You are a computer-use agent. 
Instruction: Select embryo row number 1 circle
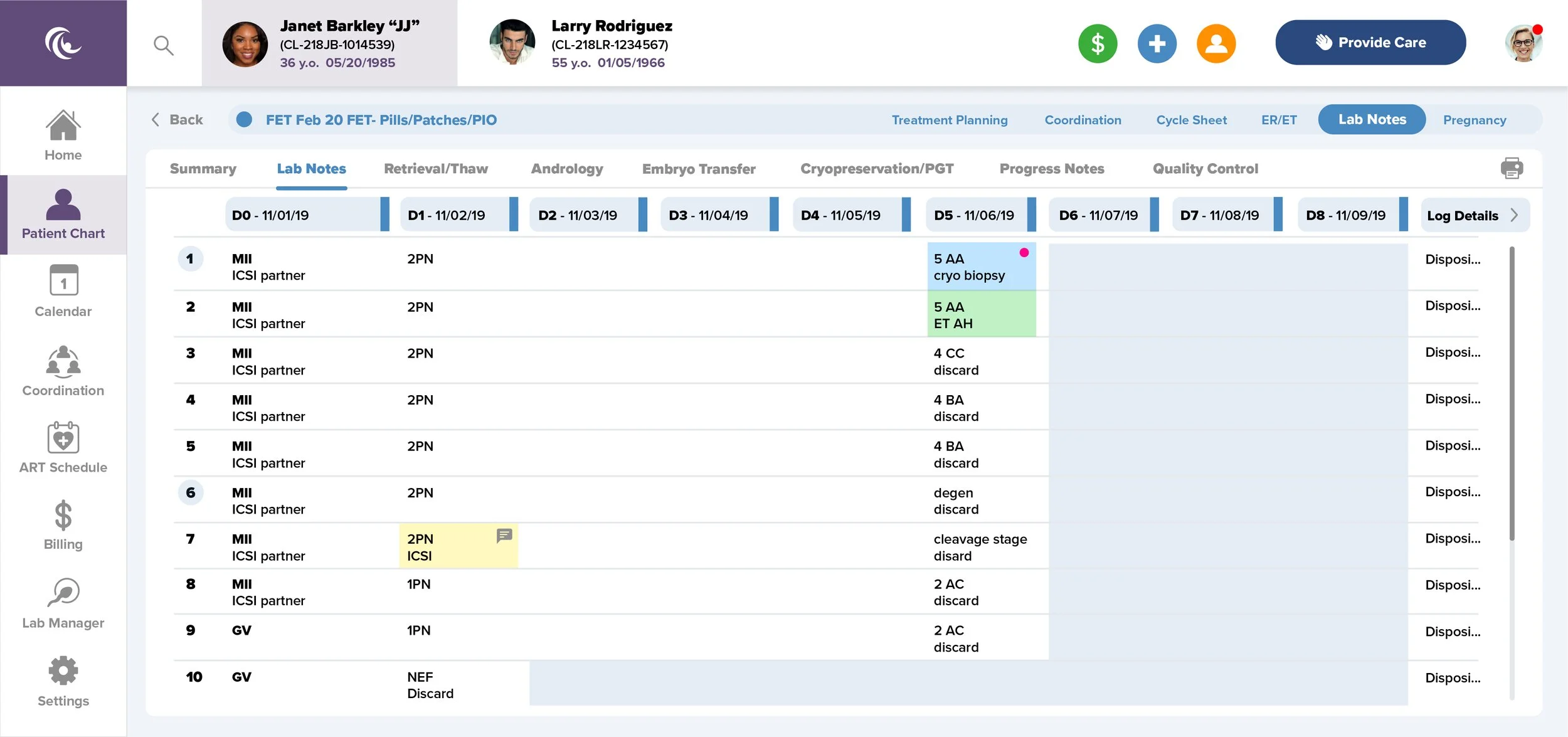click(x=191, y=259)
